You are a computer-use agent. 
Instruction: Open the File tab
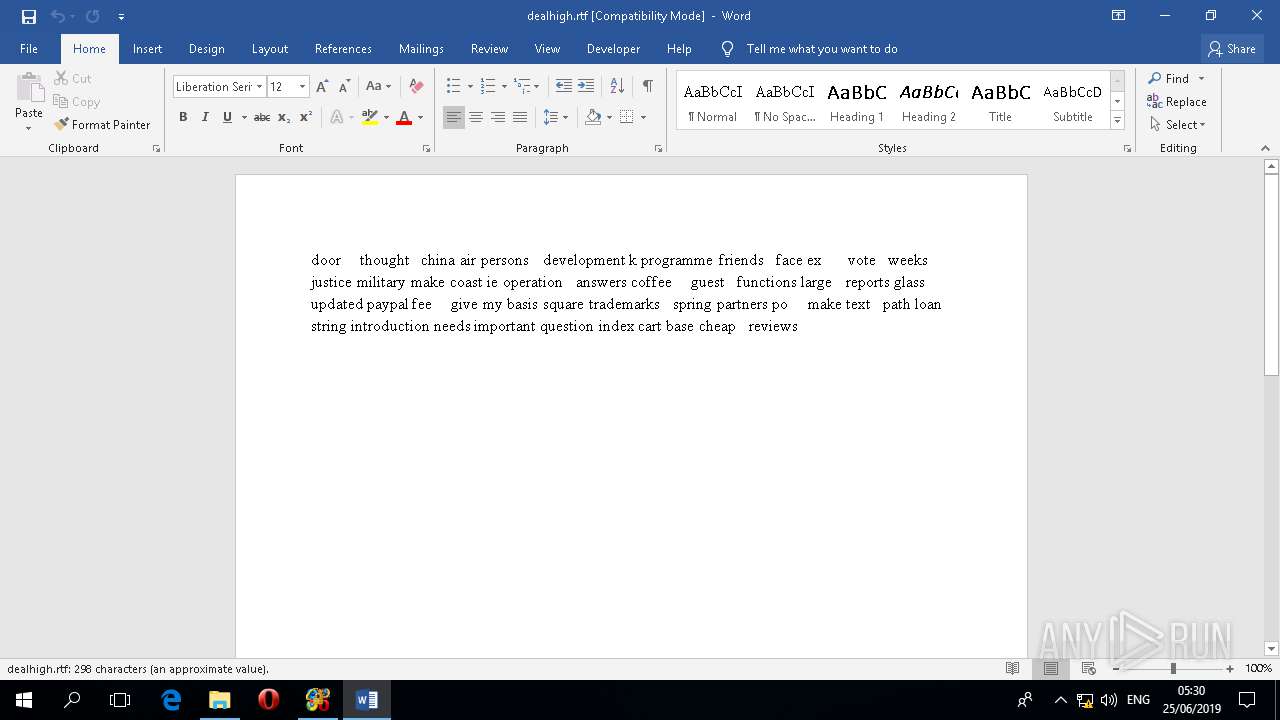(x=29, y=48)
